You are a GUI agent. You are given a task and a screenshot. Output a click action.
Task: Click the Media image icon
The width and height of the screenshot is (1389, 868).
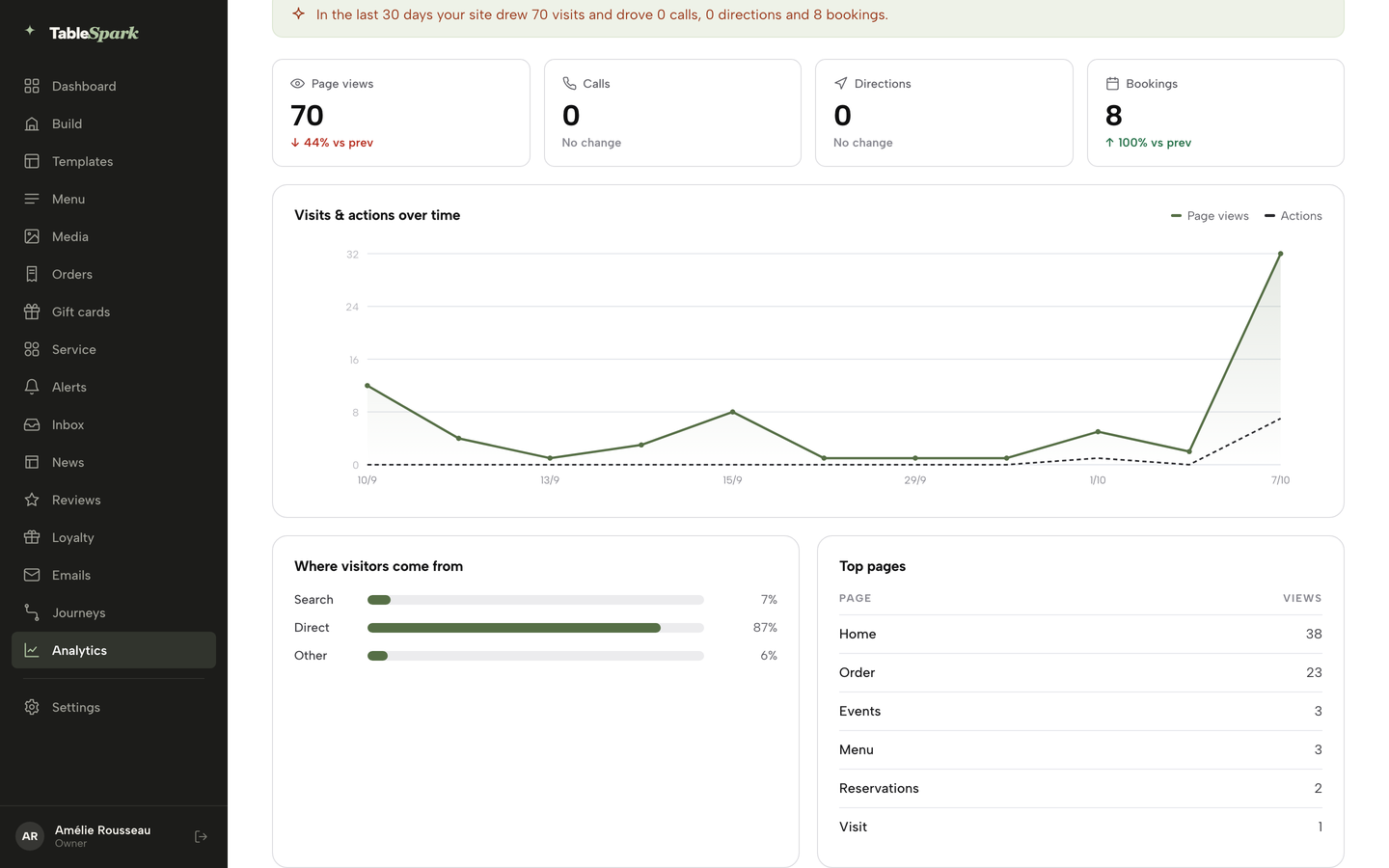click(32, 236)
